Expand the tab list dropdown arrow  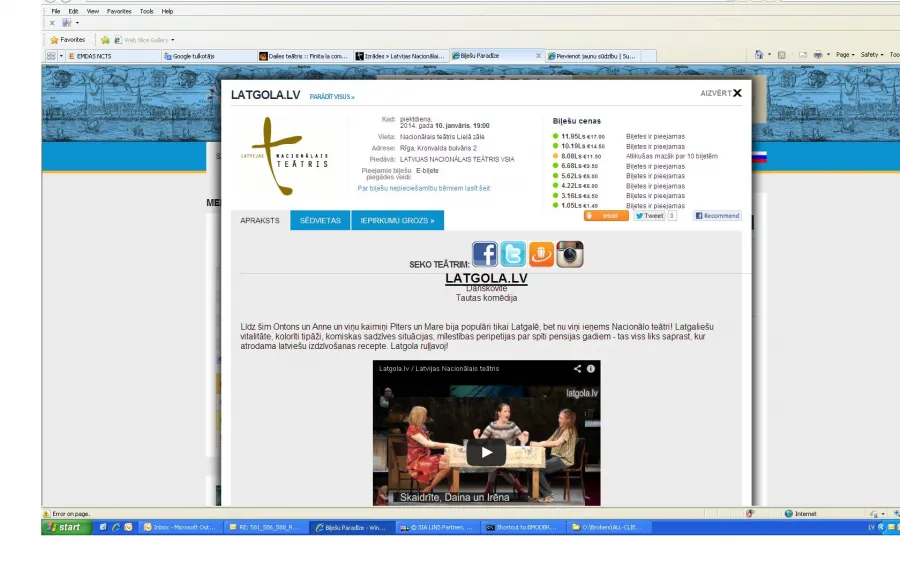tap(61, 56)
